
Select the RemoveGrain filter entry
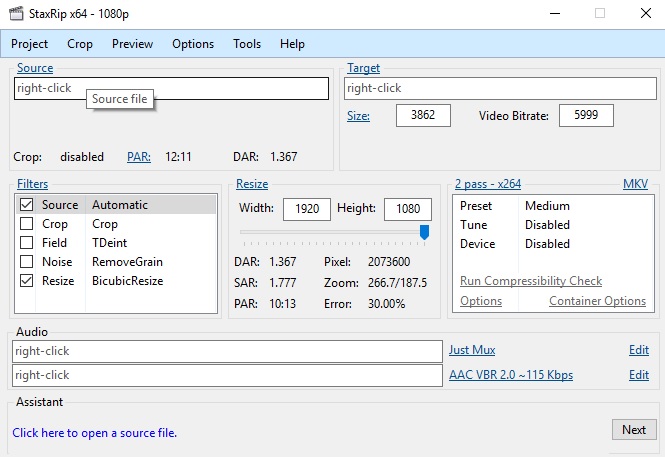127,262
